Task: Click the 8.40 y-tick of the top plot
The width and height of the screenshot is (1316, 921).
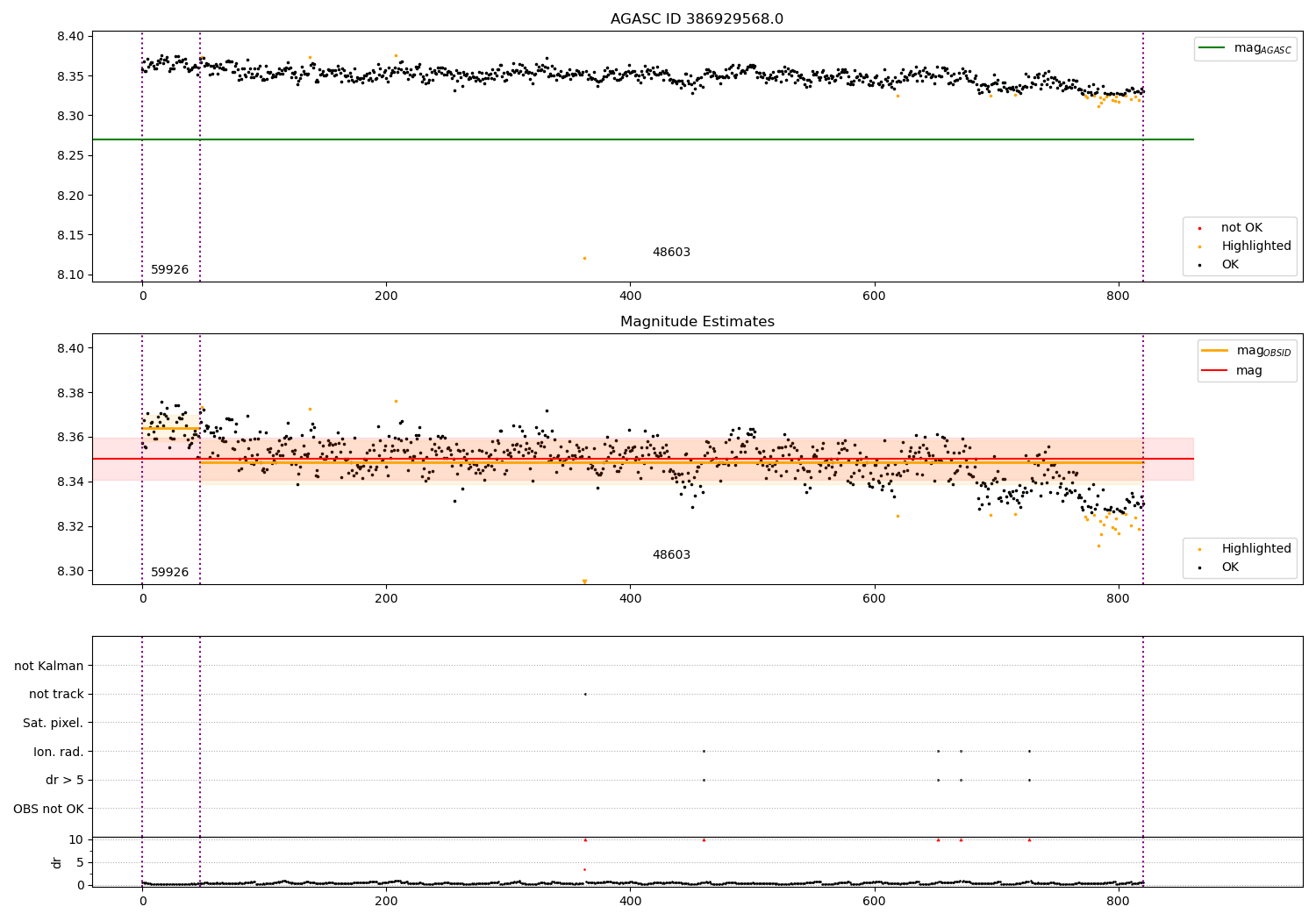Action: pyautogui.click(x=70, y=37)
